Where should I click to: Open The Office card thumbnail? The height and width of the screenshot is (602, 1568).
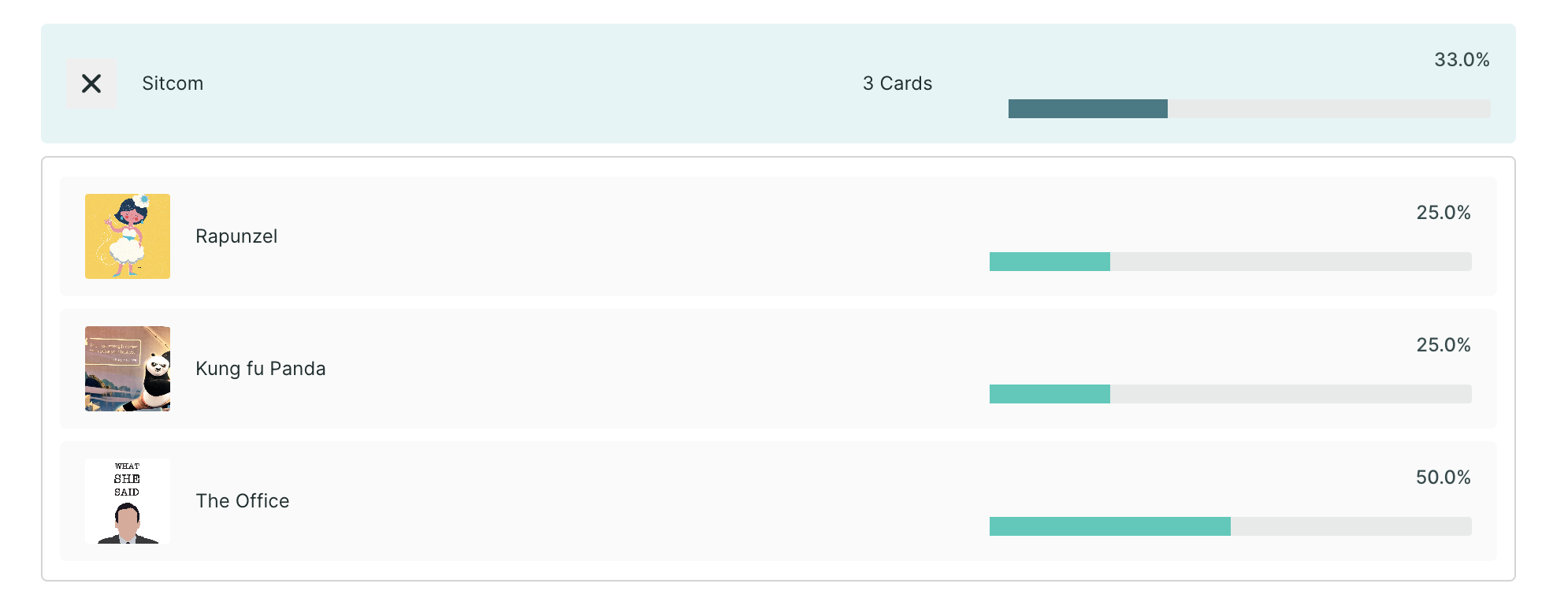coord(128,501)
